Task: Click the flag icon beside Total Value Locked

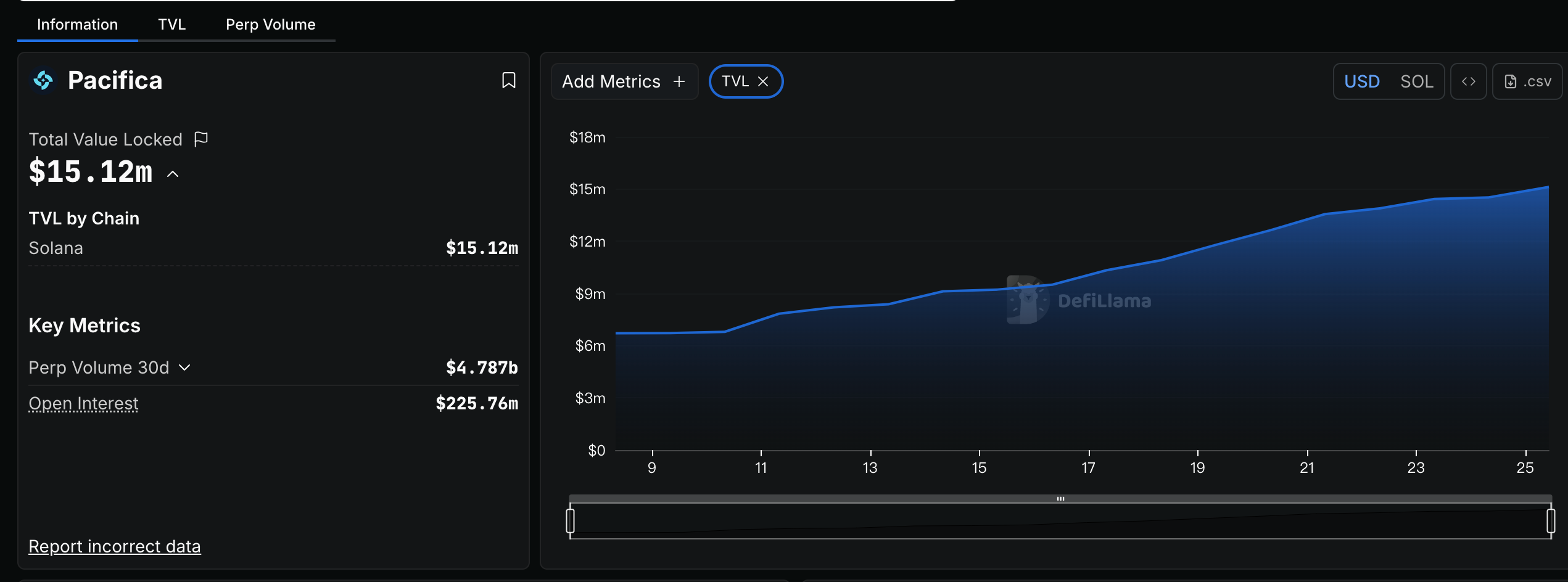Action: [x=201, y=139]
